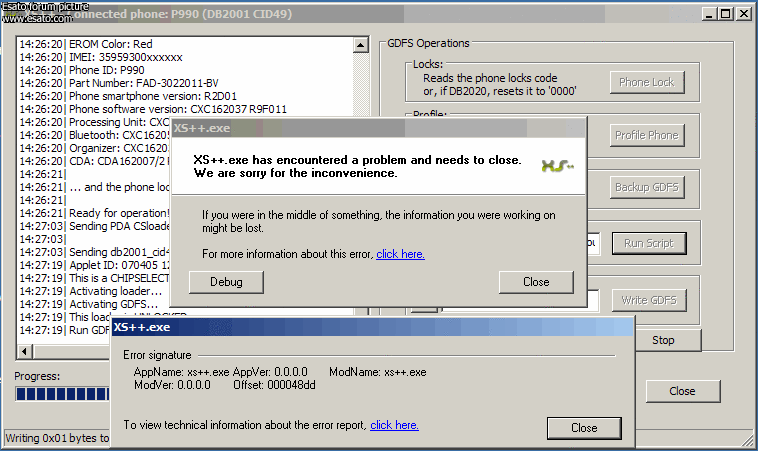The width and height of the screenshot is (758, 451).
Task: Click 'ModName: xs++.exe' text
Action: (378, 372)
